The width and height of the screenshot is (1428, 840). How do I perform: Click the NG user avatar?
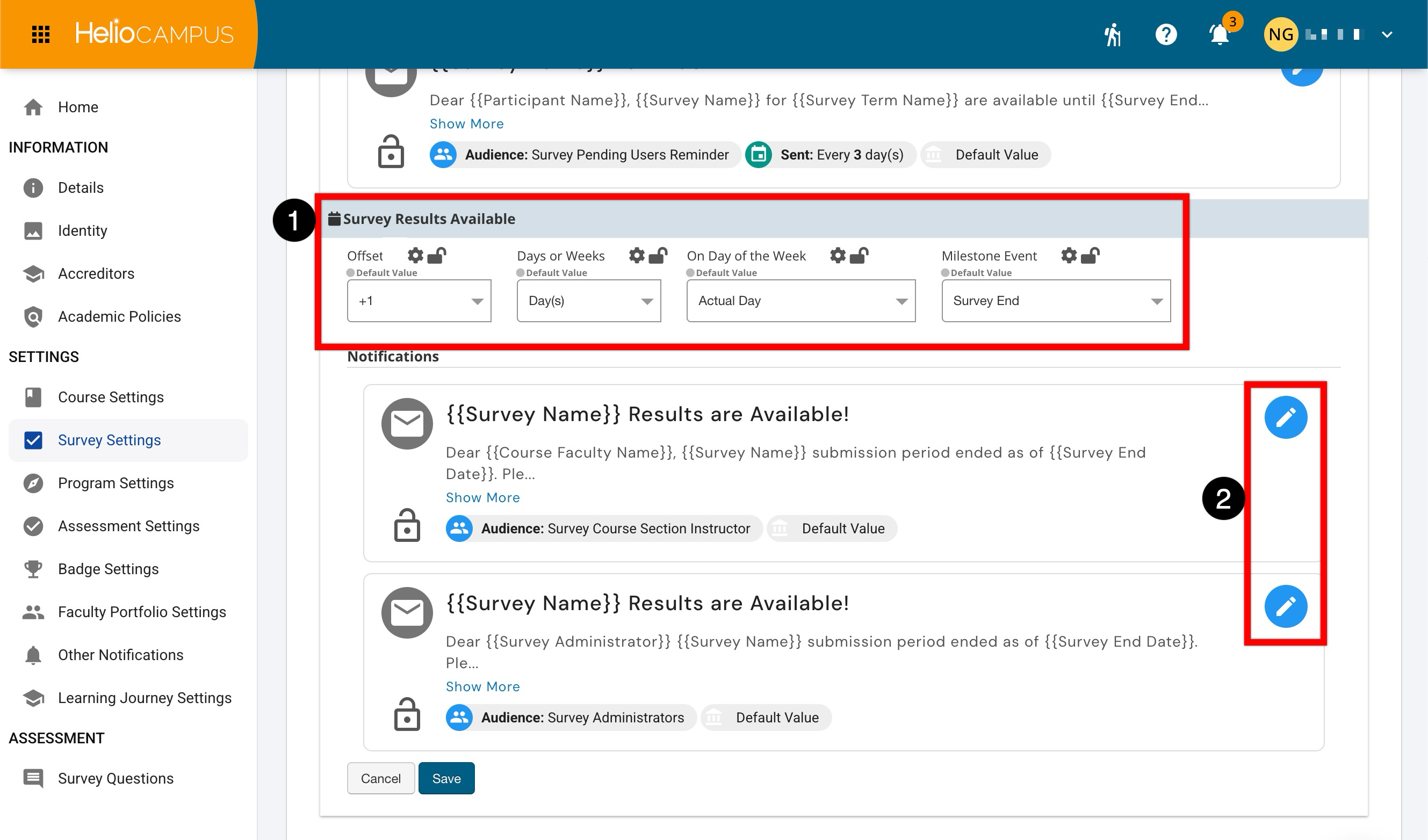tap(1281, 34)
